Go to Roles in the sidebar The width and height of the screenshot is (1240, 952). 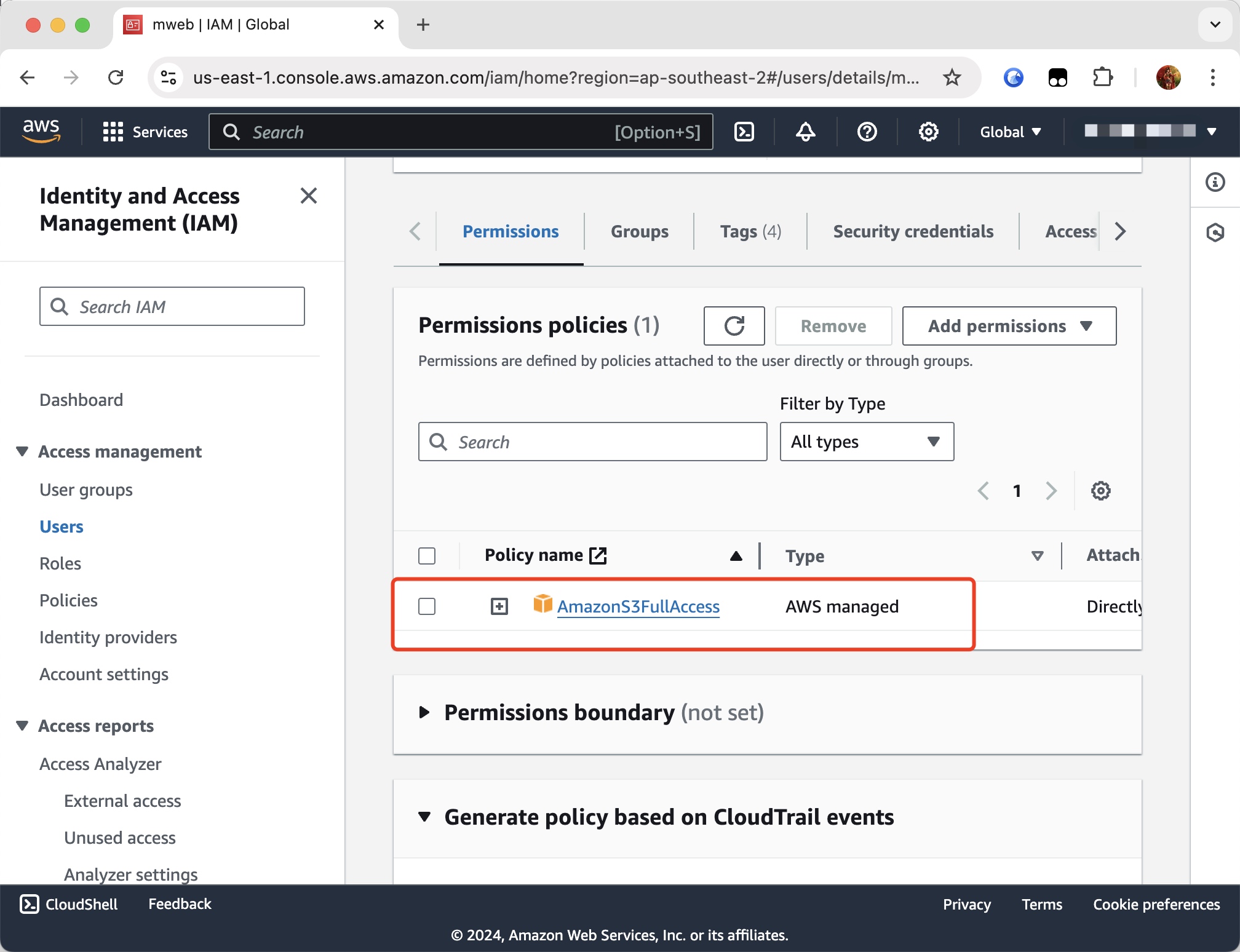click(x=60, y=563)
